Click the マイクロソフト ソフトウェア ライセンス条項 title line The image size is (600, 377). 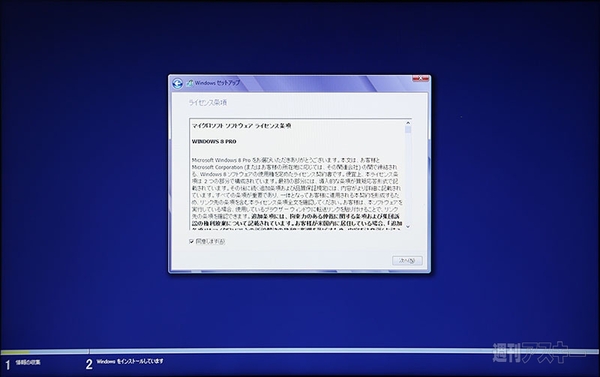[241, 126]
